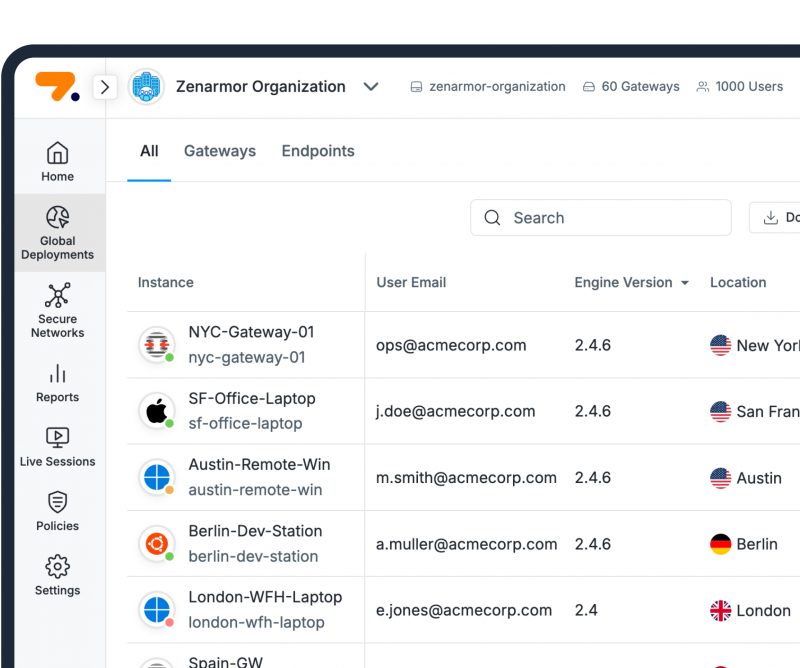Open Live Sessions in the sidebar
The width and height of the screenshot is (800, 668).
pyautogui.click(x=58, y=448)
